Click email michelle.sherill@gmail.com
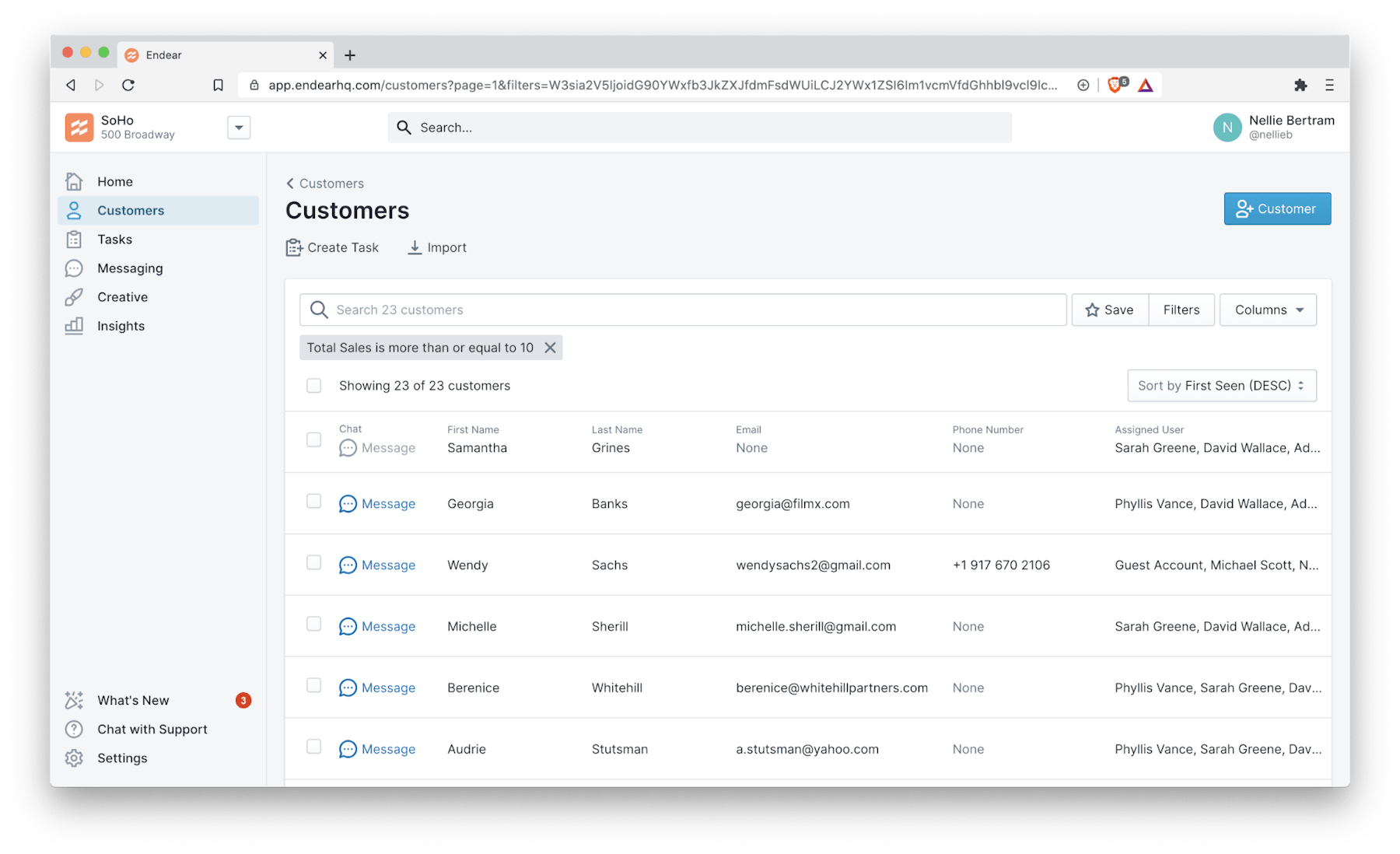Screen dimensions: 1400x854 [x=816, y=626]
